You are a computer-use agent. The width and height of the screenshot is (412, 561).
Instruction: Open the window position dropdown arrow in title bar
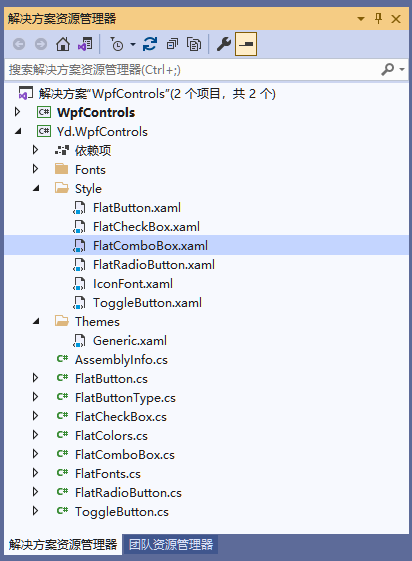click(361, 19)
